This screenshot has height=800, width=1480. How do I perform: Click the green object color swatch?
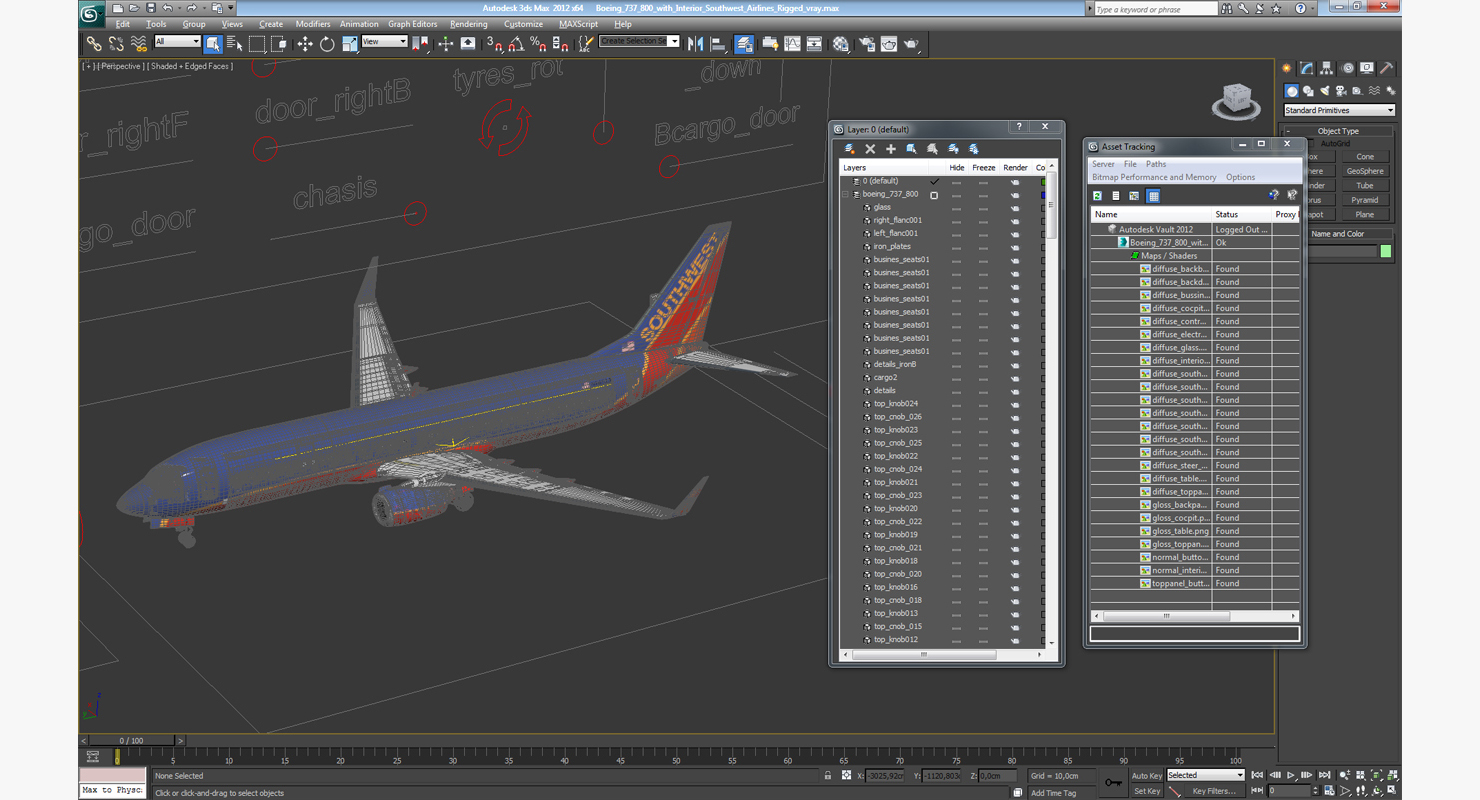tap(1386, 251)
